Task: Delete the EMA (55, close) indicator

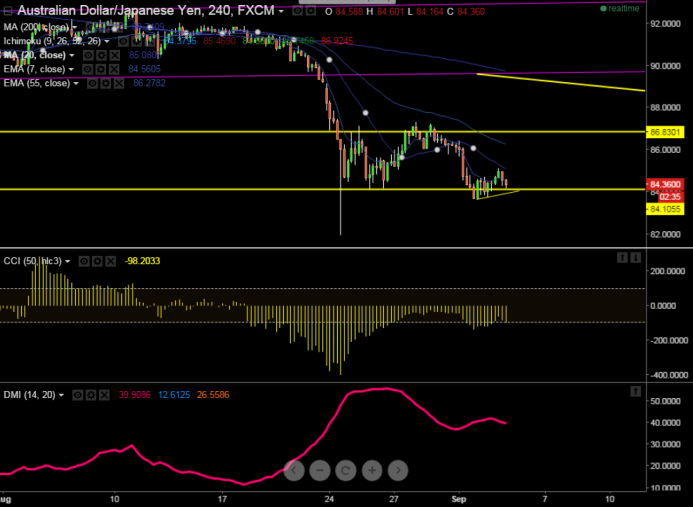Action: [x=119, y=84]
